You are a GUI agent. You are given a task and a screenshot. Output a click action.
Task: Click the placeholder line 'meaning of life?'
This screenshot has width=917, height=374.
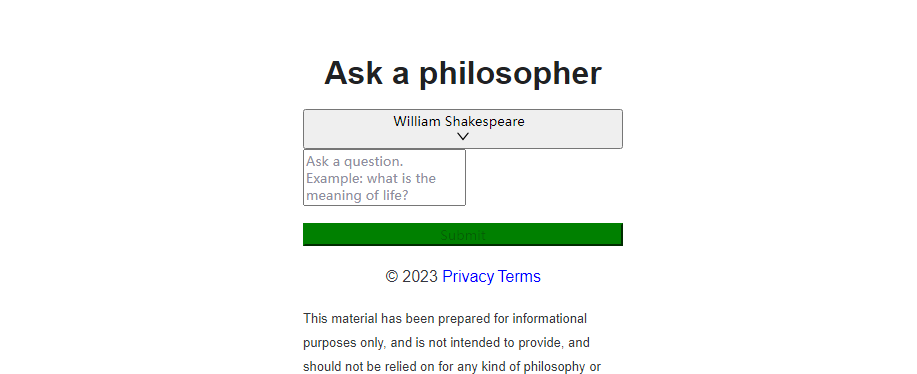click(357, 195)
